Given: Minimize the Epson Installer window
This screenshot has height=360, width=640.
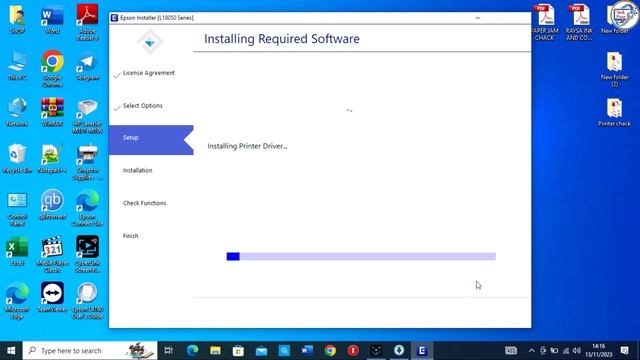Looking at the screenshot, I should pos(478,18).
